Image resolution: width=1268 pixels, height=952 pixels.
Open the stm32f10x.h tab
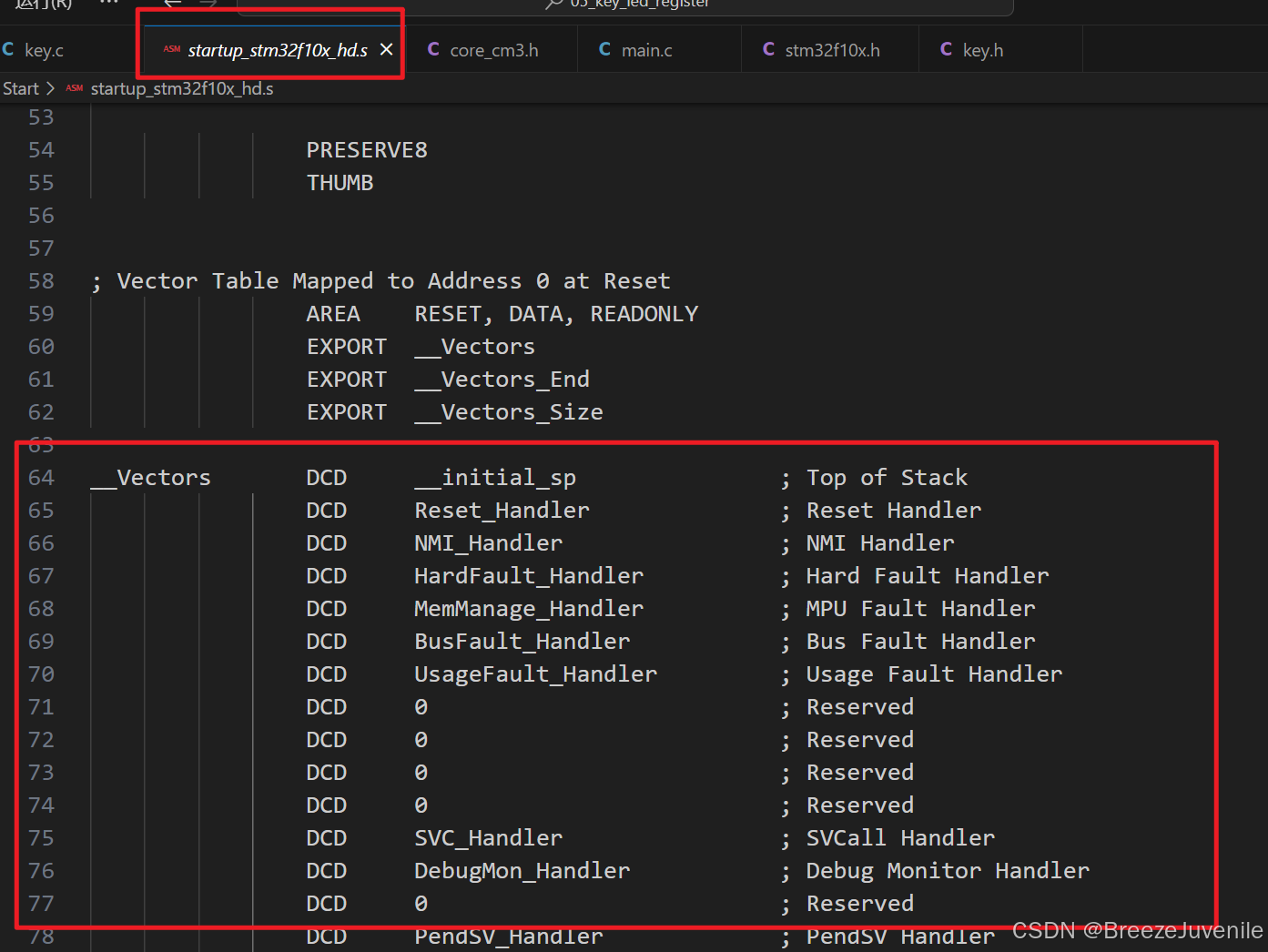point(830,50)
